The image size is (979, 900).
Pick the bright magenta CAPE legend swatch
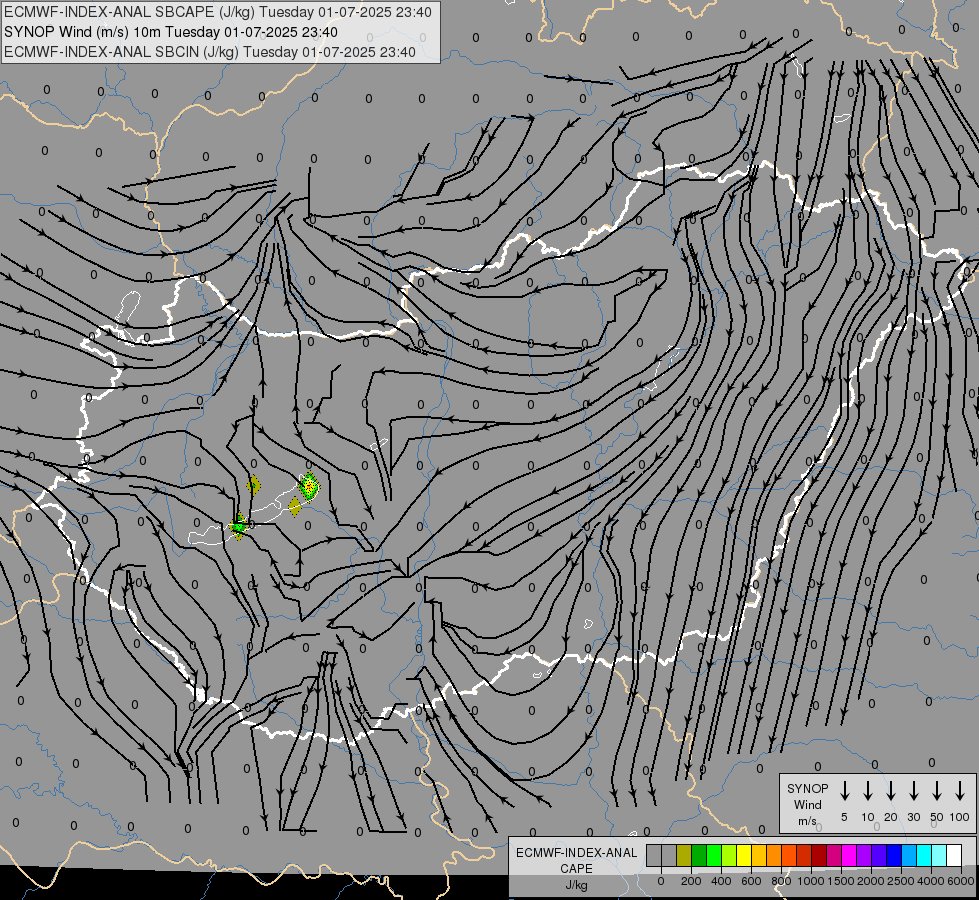click(x=849, y=856)
